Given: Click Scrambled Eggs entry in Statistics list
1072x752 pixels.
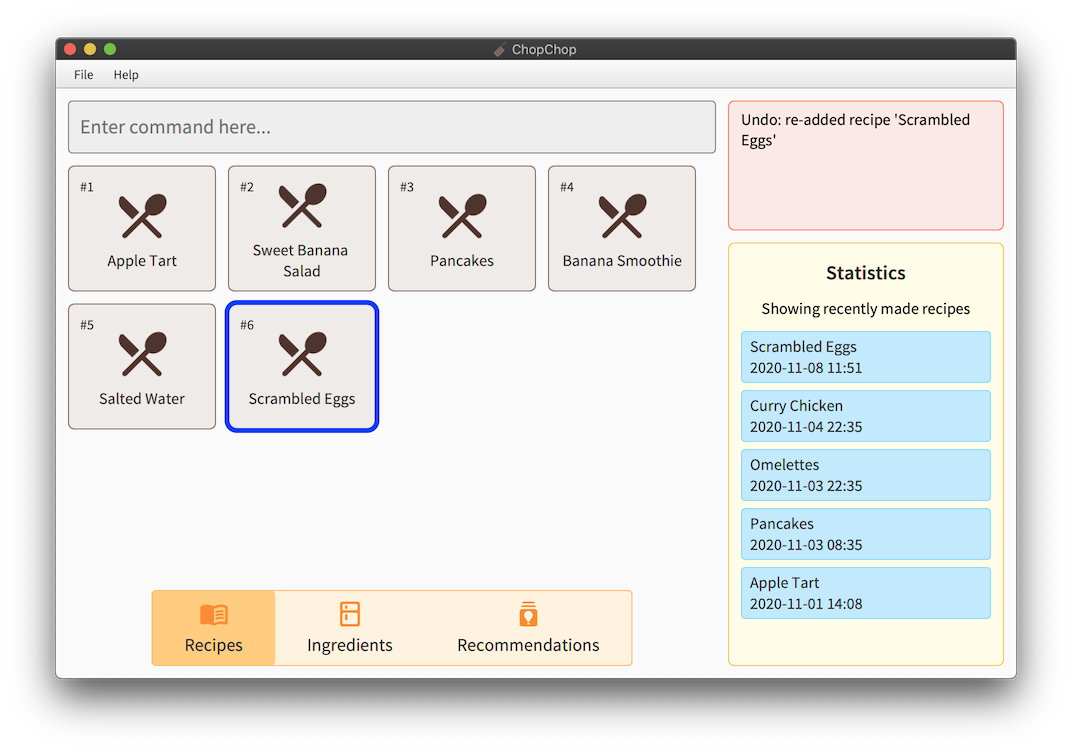Looking at the screenshot, I should 866,357.
